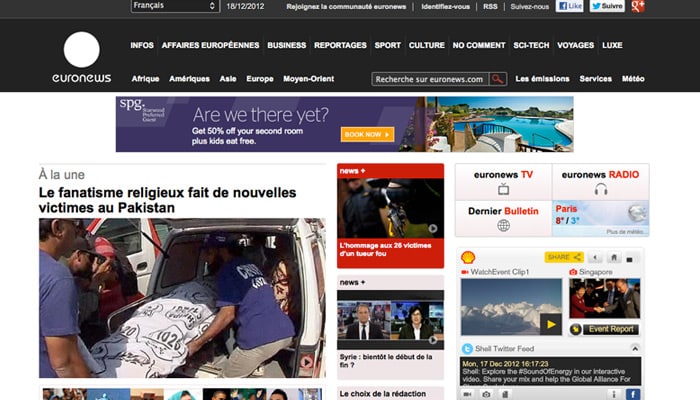Click the search input field
700x400 pixels.
[429, 79]
